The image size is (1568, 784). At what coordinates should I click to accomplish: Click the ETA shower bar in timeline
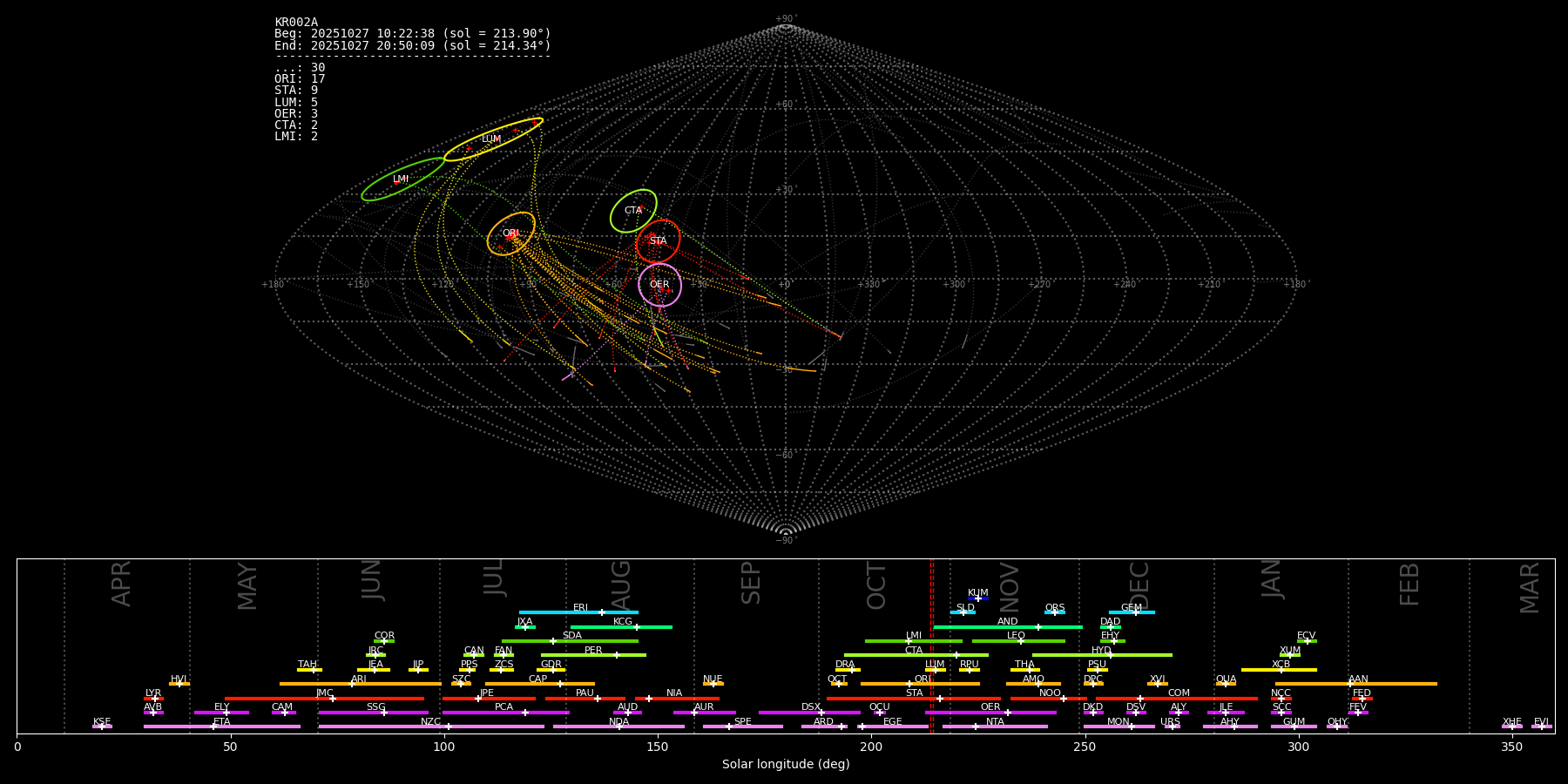click(222, 727)
